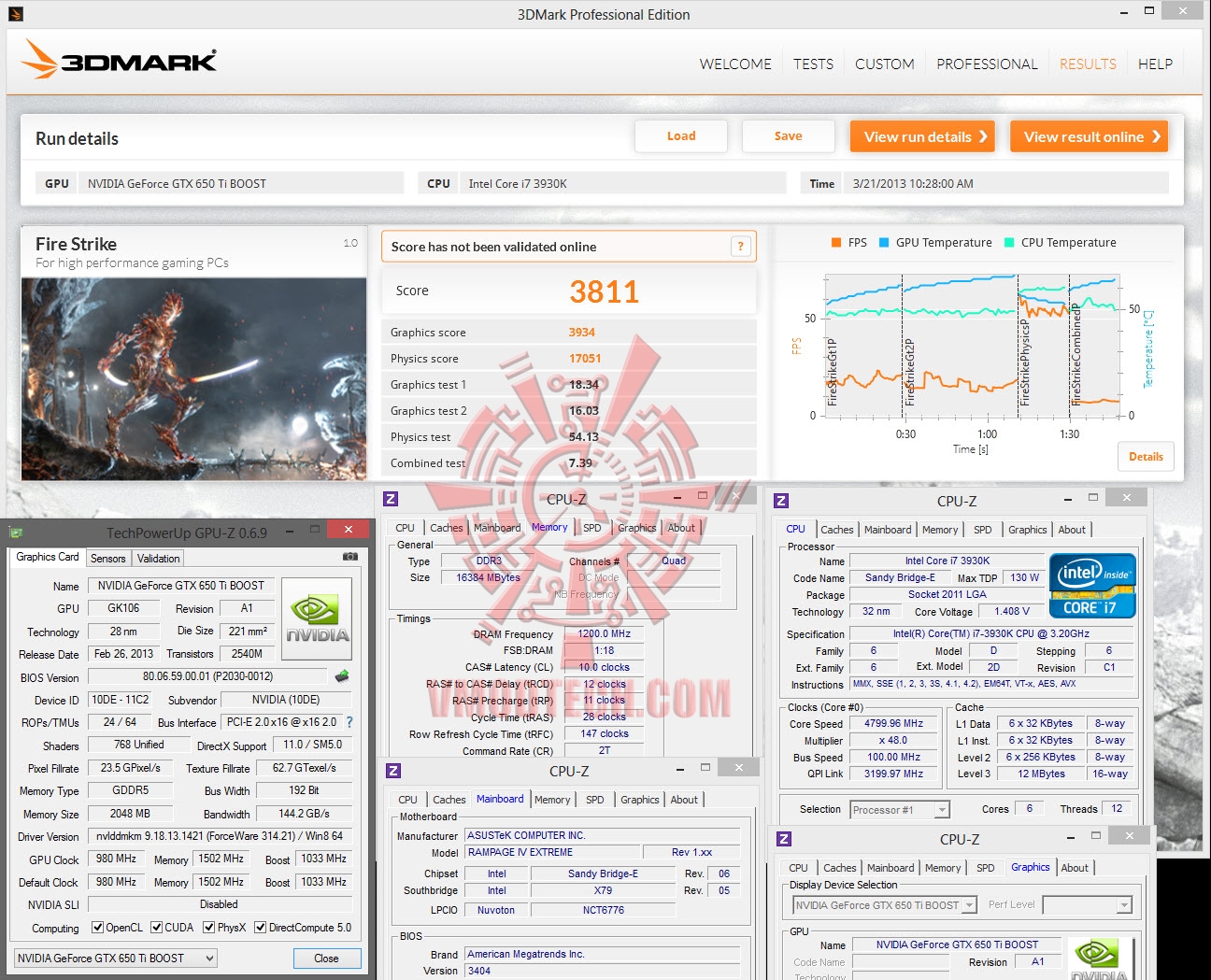Image resolution: width=1211 pixels, height=980 pixels.
Task: Click the cyan CPU Temperature legend swatch
Action: click(1009, 243)
